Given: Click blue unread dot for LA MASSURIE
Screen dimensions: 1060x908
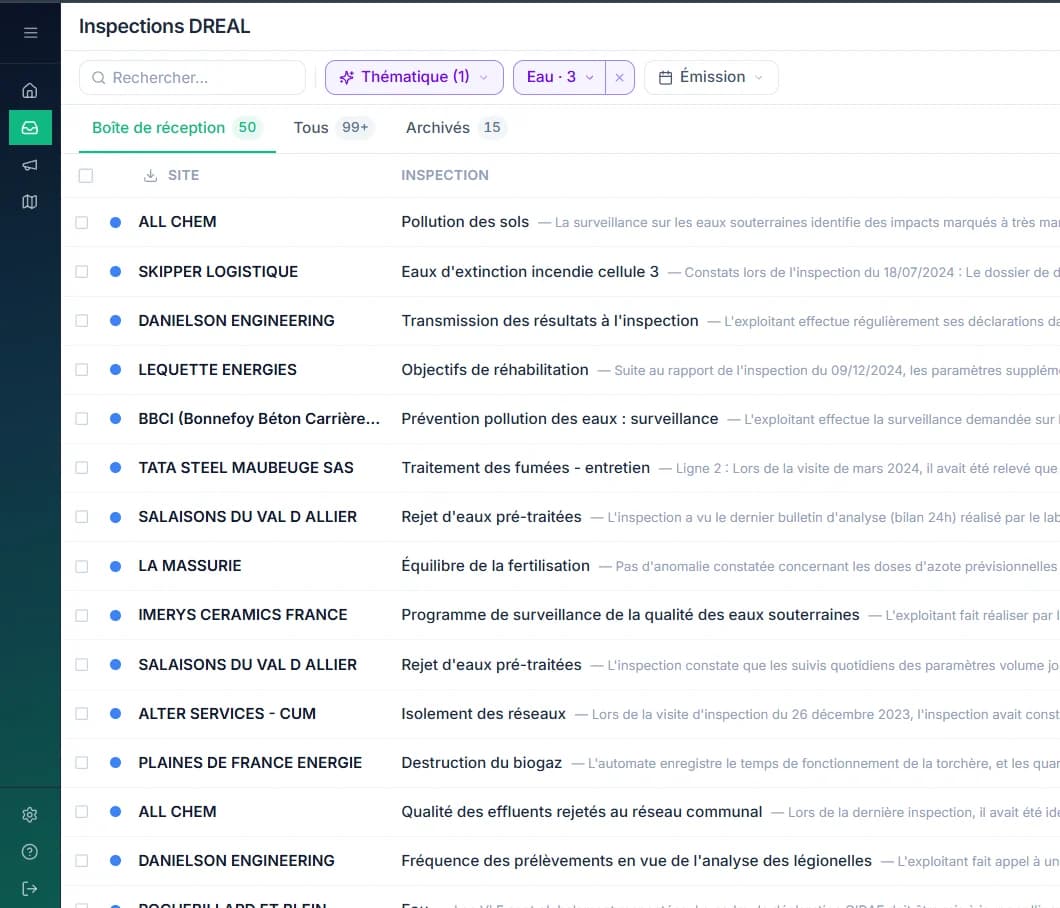Looking at the screenshot, I should (116, 566).
